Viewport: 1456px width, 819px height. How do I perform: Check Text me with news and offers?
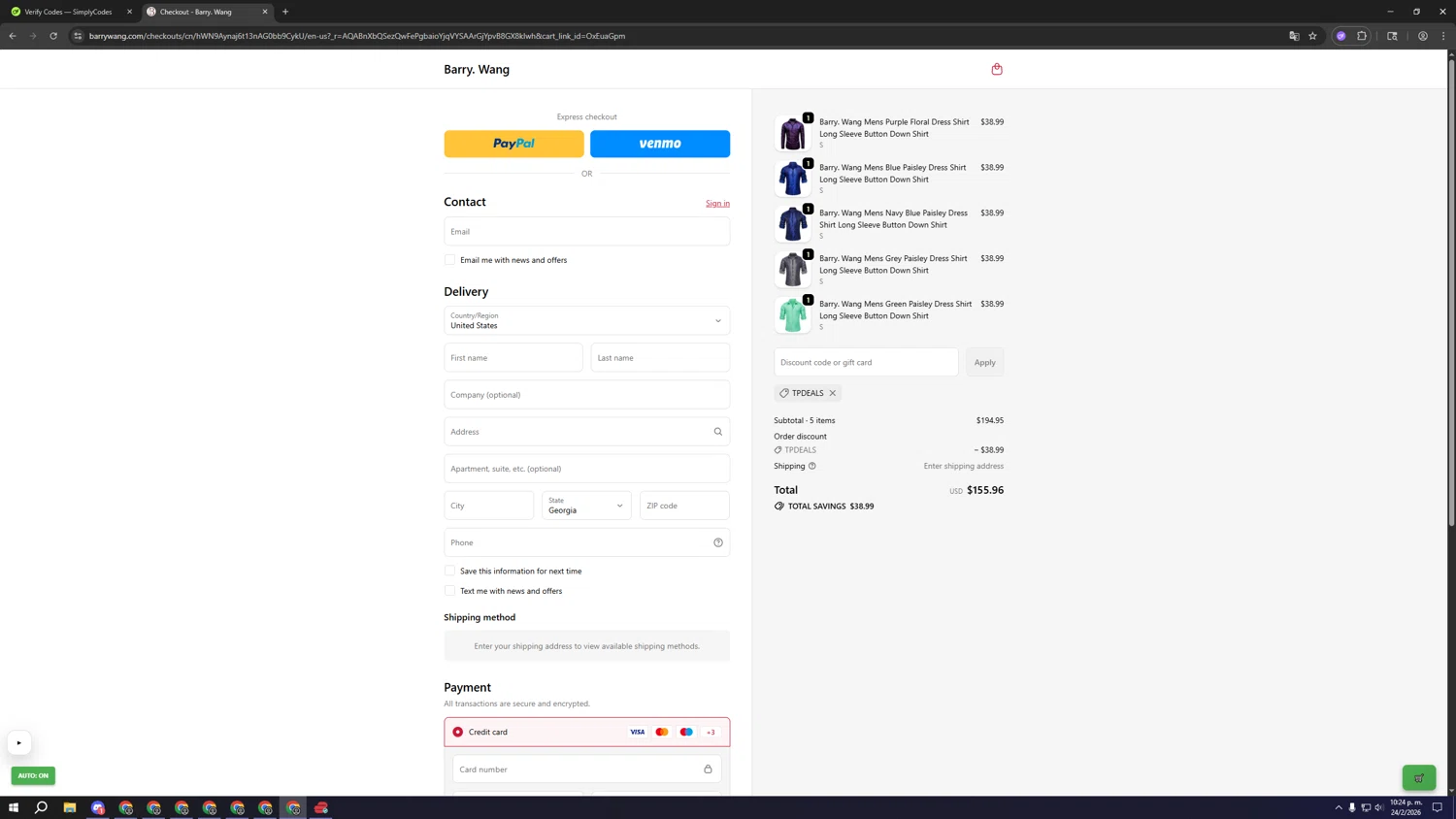(449, 591)
